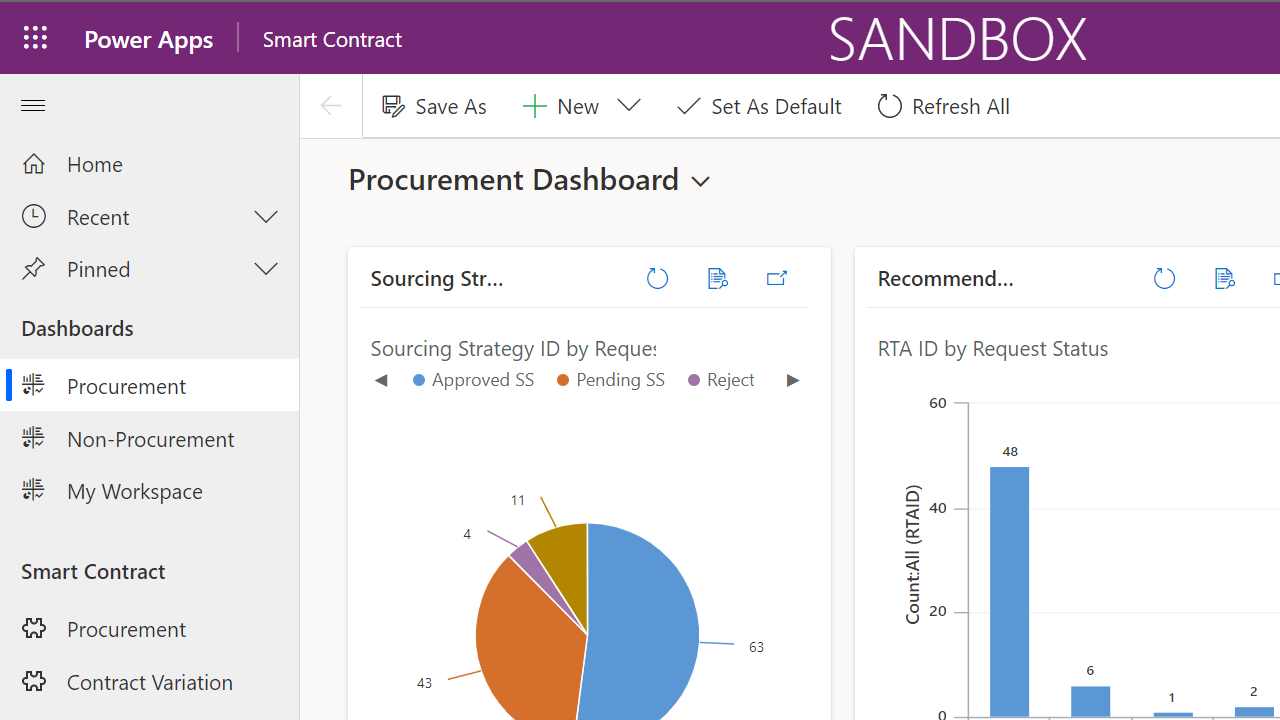Click the Procurement puzzle icon under Smart Contract
The width and height of the screenshot is (1280, 720).
tap(34, 629)
